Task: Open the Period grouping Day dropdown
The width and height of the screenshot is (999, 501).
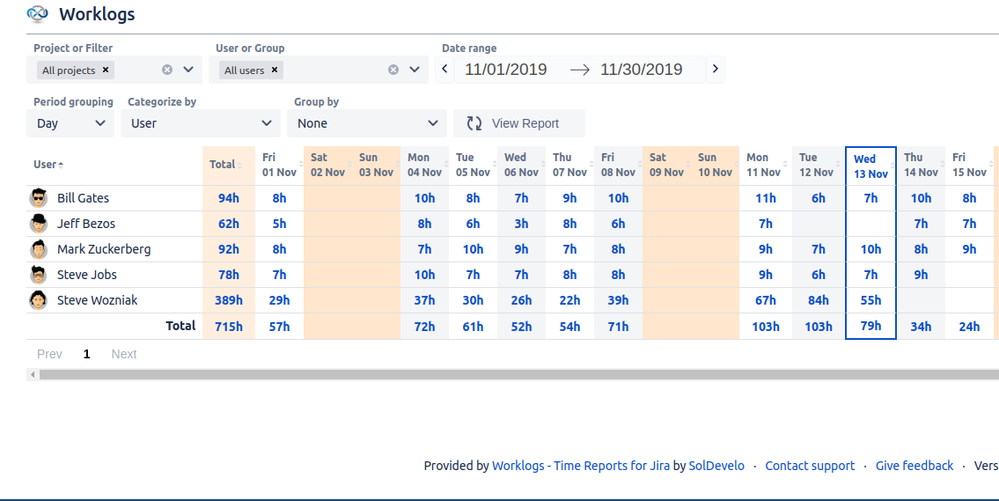Action: tap(70, 123)
